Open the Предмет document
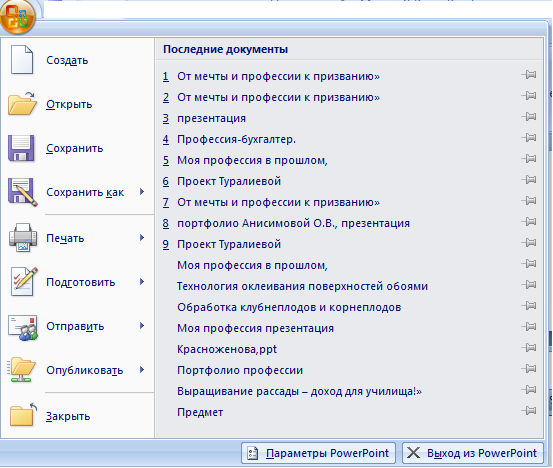The height and width of the screenshot is (468, 553). pos(200,412)
